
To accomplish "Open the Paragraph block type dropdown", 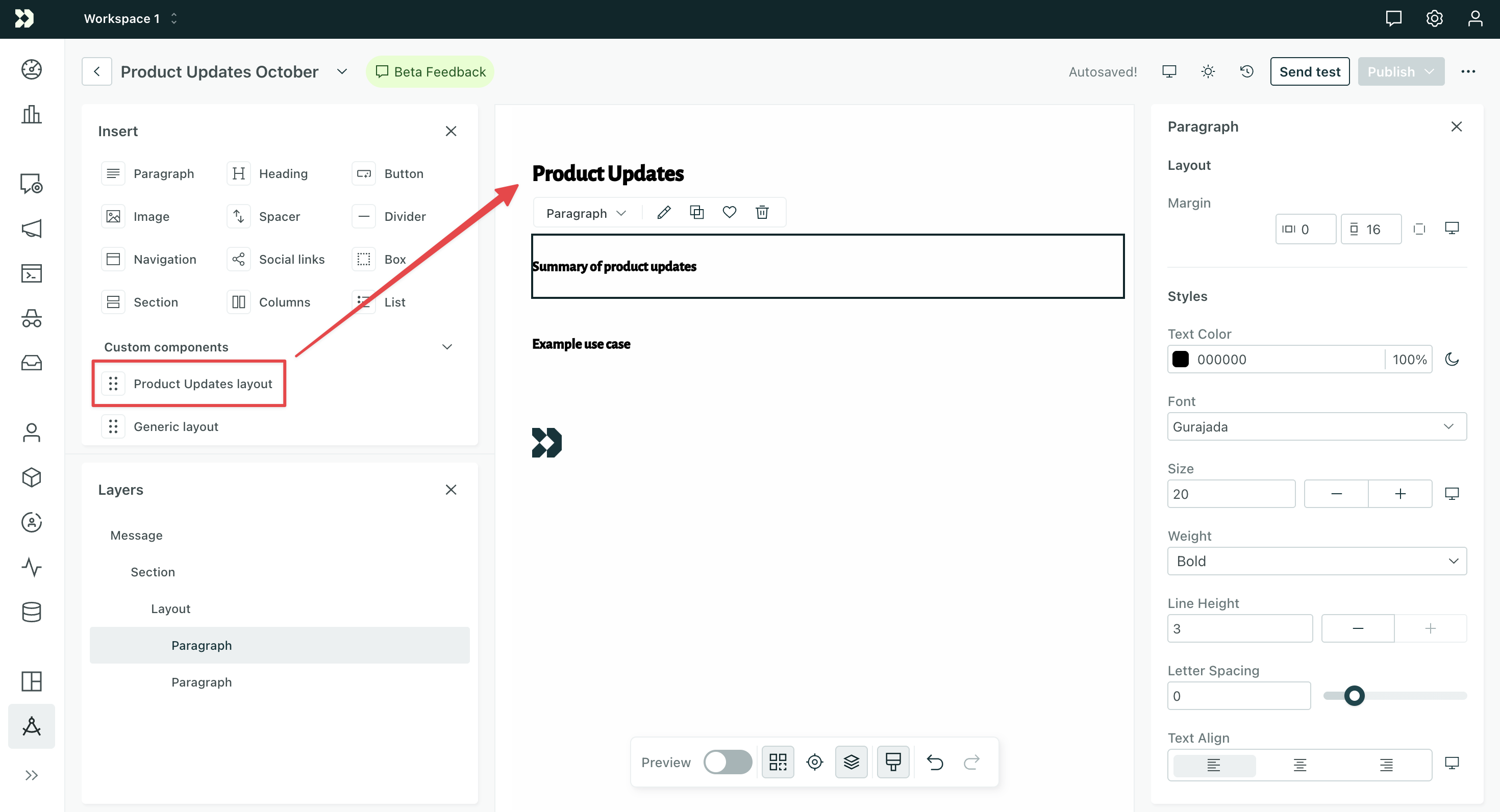I will click(x=585, y=213).
